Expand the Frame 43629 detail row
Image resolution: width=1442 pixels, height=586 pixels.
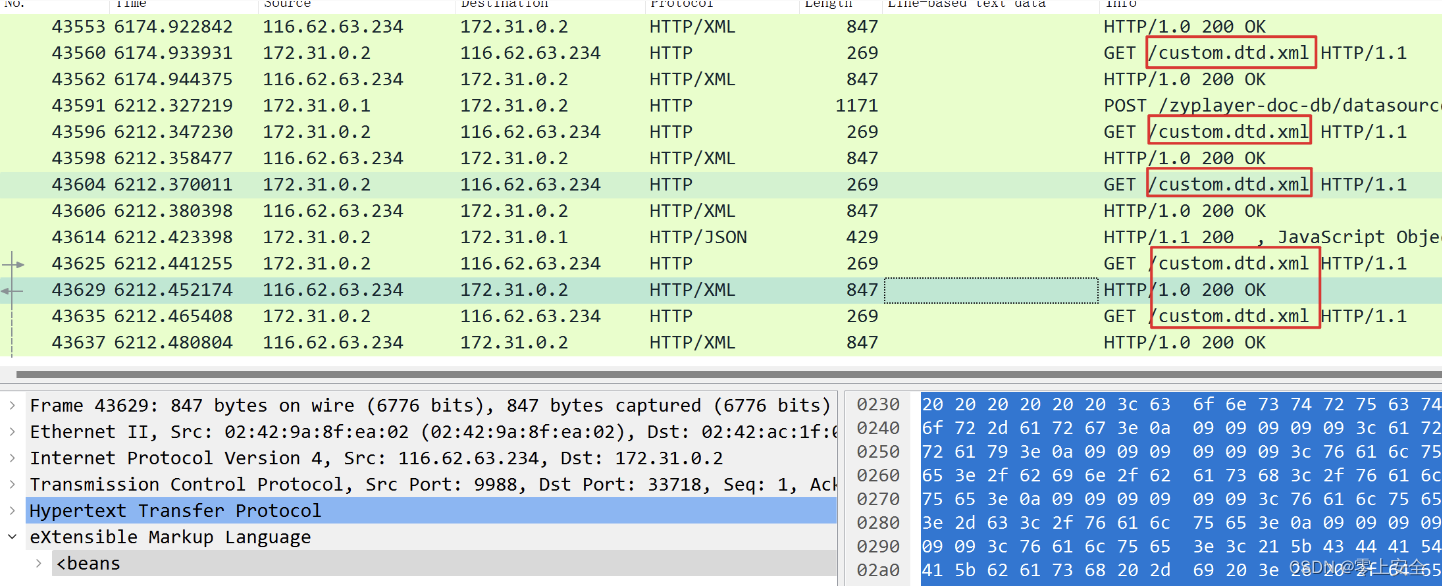point(12,406)
